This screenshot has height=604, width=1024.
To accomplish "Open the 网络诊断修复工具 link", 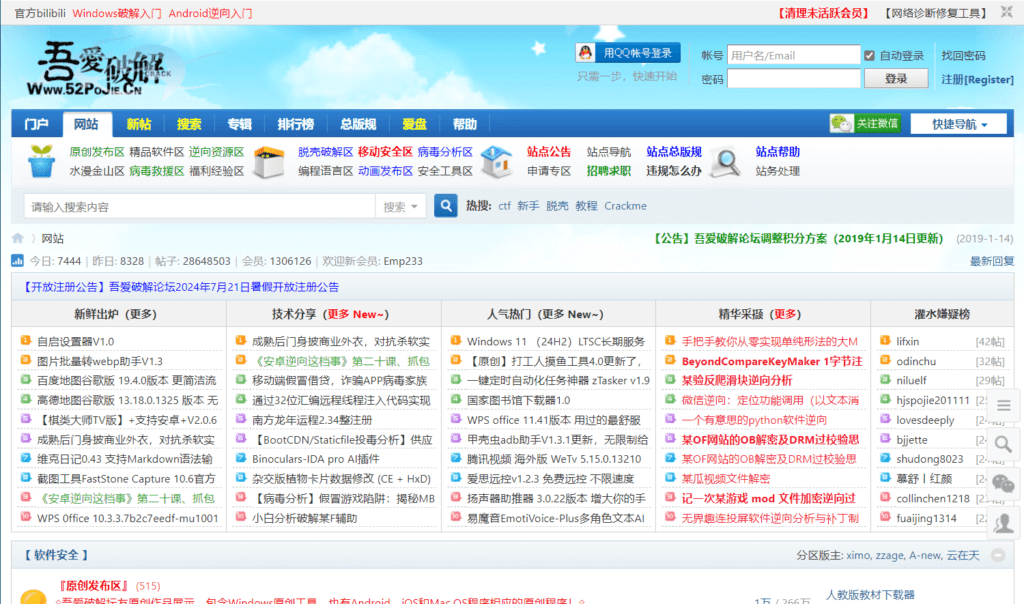I will coord(935,13).
